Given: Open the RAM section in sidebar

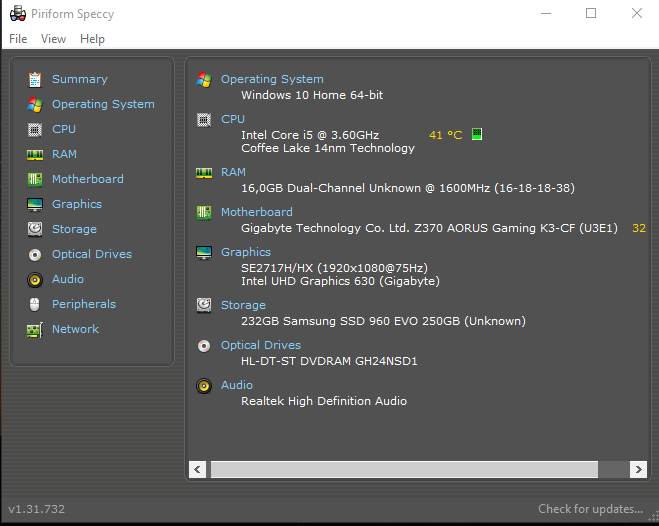Looking at the screenshot, I should [x=64, y=154].
